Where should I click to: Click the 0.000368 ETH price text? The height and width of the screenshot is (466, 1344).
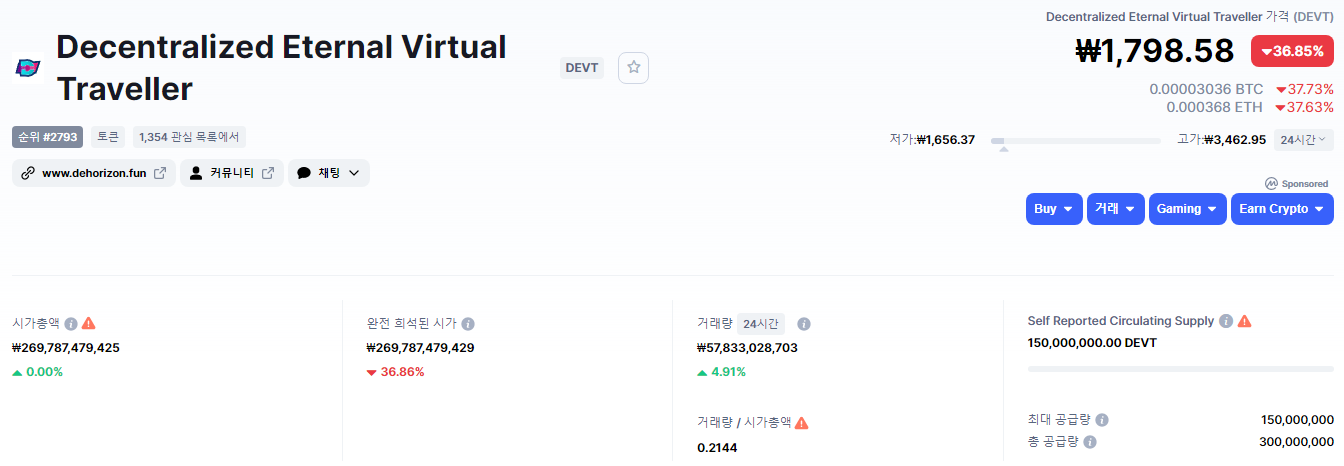pyautogui.click(x=1214, y=107)
